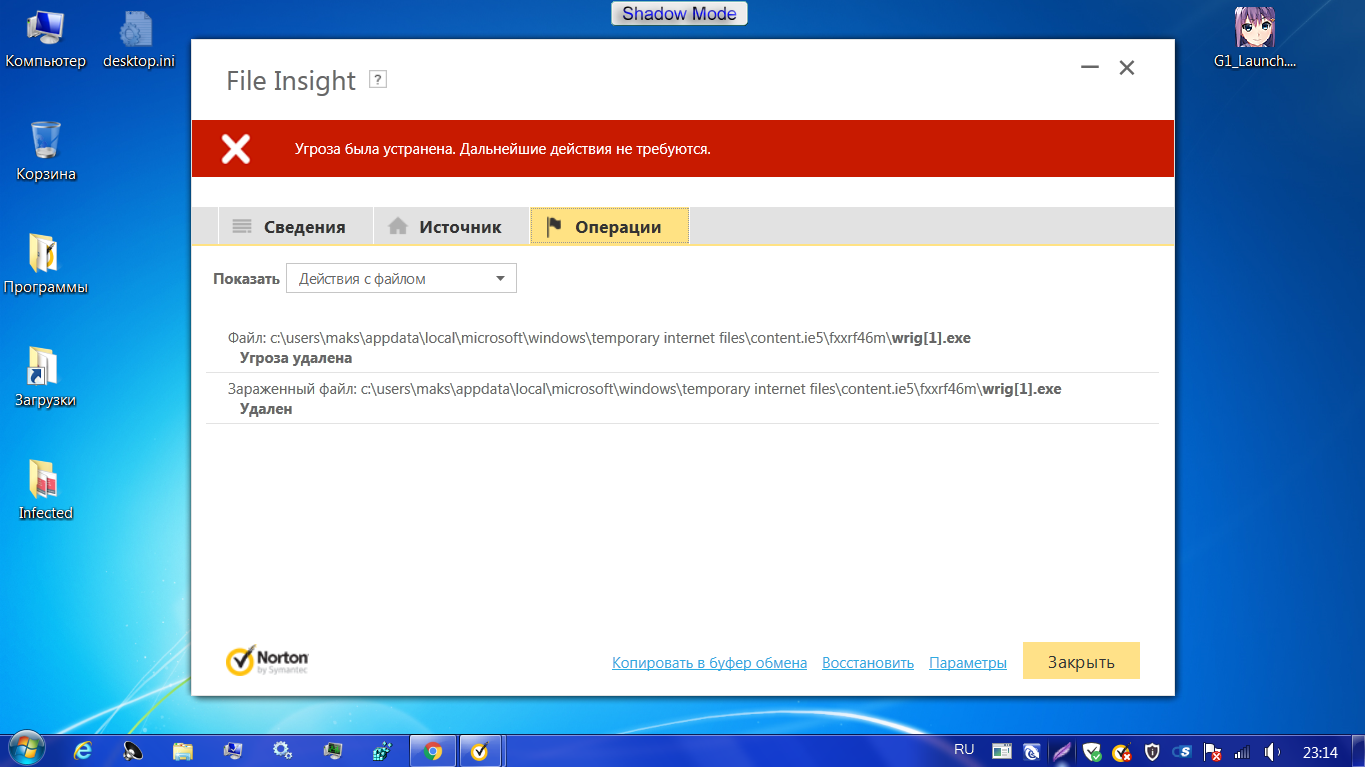Click the network signal bars tray icon
1365x767 pixels.
point(1242,751)
